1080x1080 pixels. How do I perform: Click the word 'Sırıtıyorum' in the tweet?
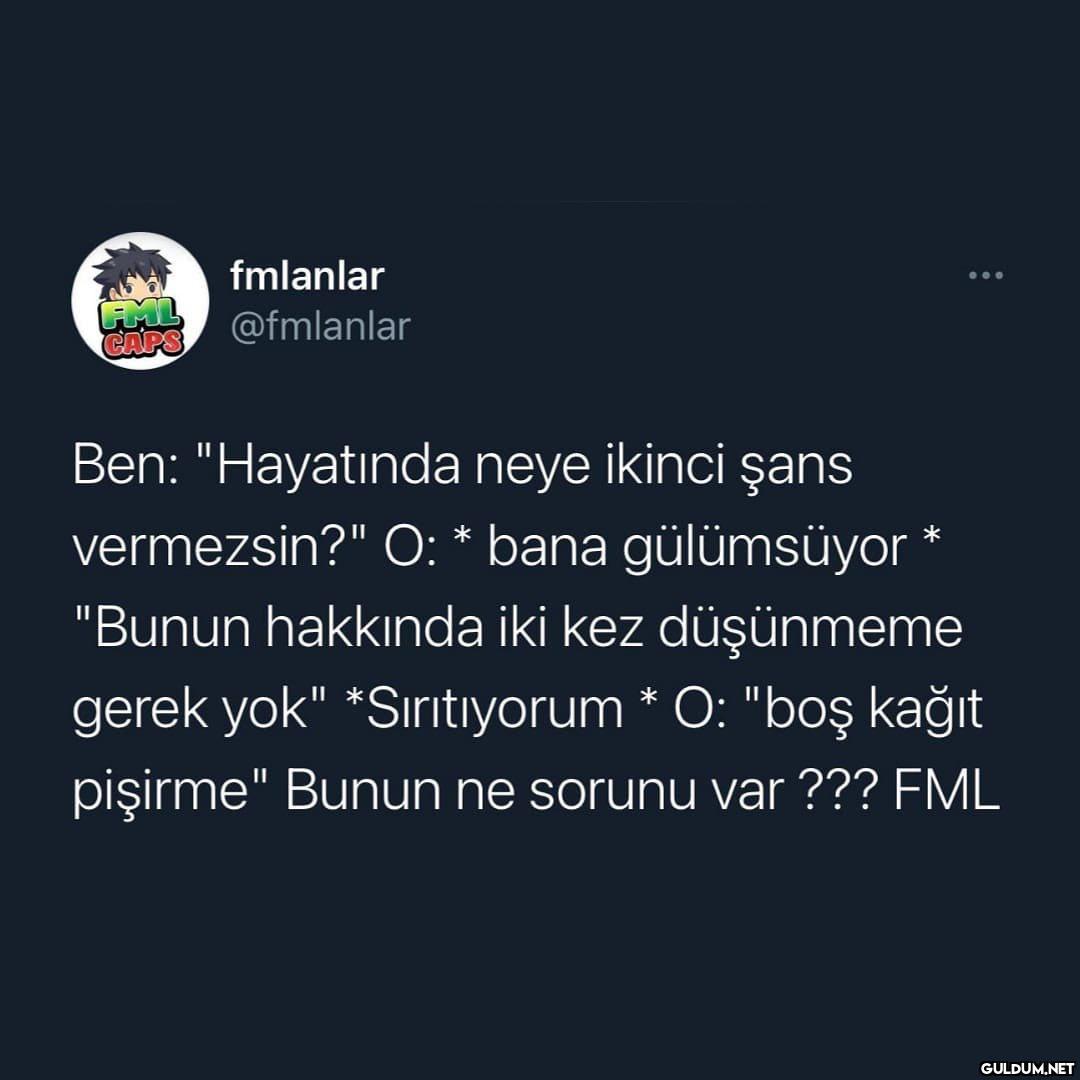tap(495, 710)
